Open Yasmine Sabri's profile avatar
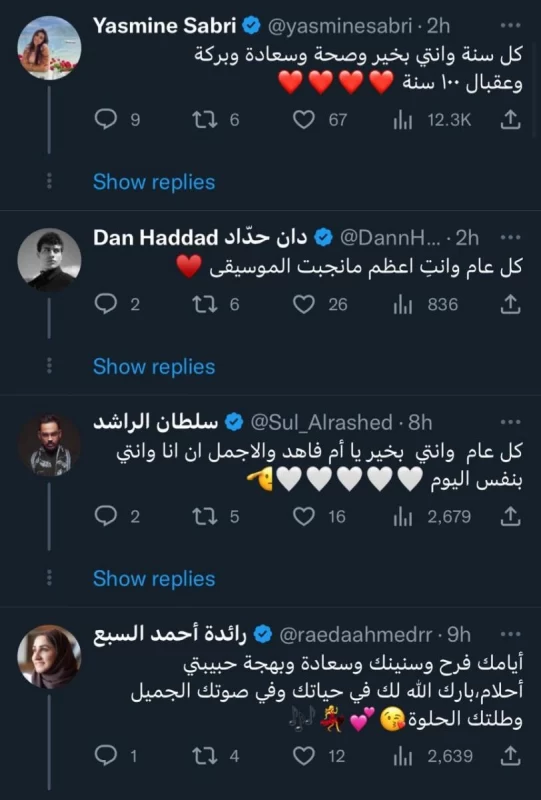The width and height of the screenshot is (541, 800). pos(50,48)
